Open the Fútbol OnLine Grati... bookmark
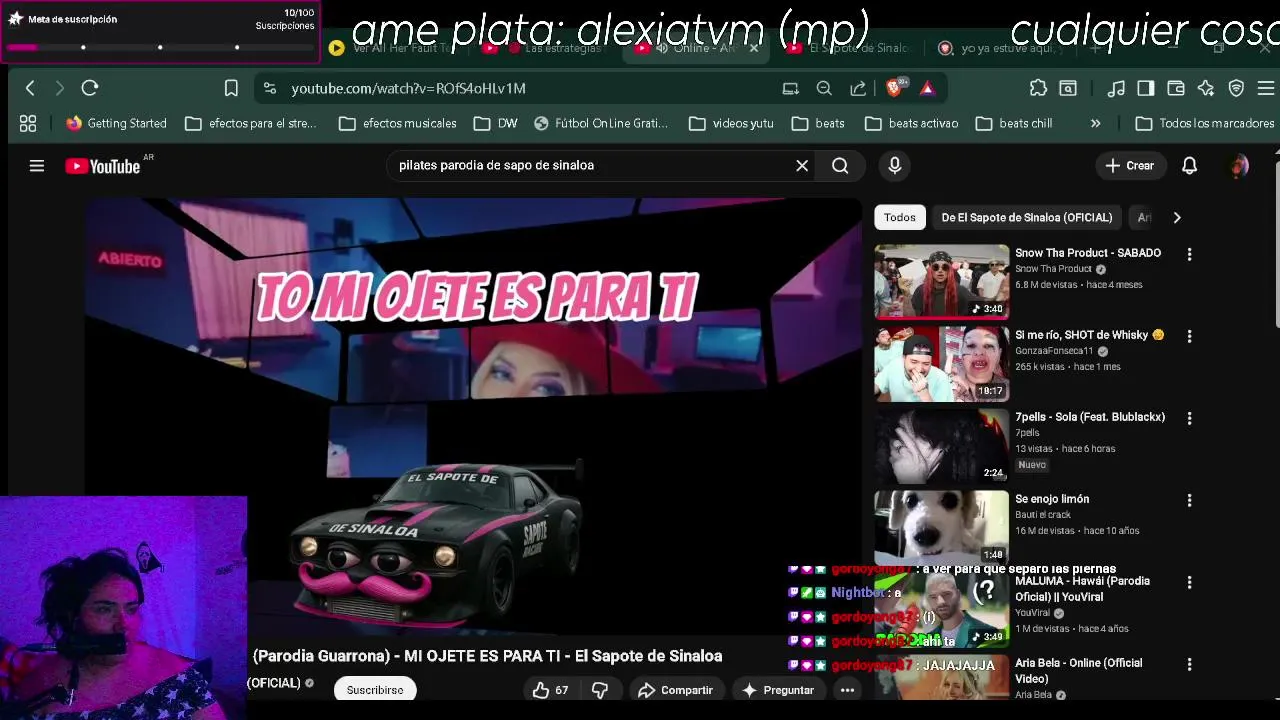Screen dimensions: 1280x720 (601, 123)
